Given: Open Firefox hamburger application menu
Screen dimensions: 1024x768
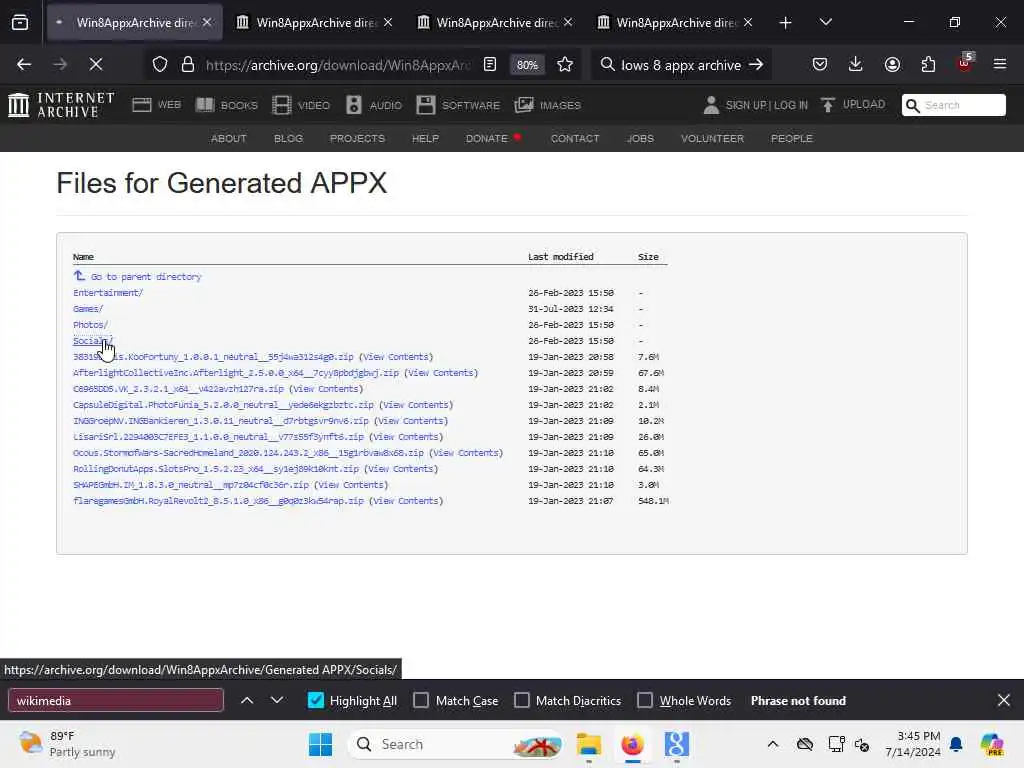Looking at the screenshot, I should tap(1000, 64).
